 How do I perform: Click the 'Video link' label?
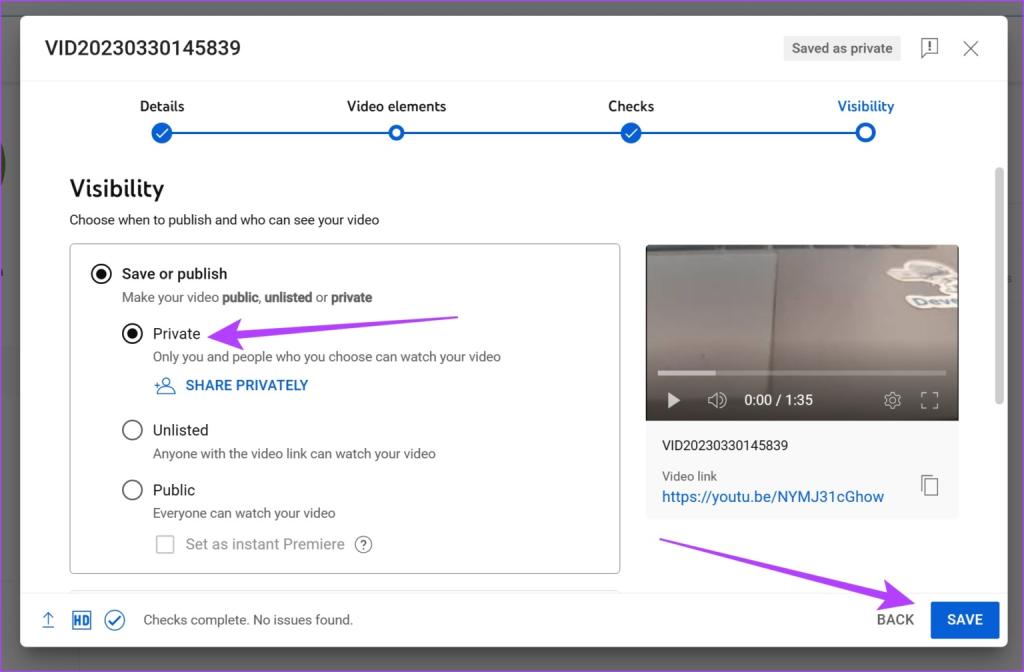[x=689, y=476]
